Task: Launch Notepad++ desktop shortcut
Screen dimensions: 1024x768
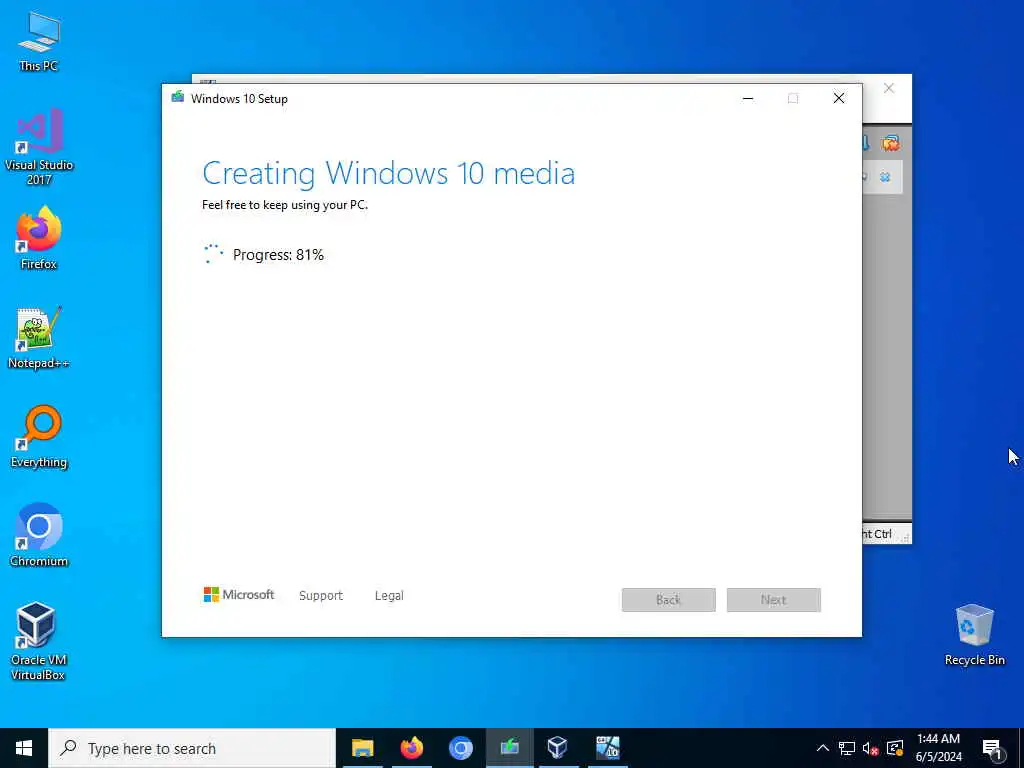Action: (x=39, y=338)
